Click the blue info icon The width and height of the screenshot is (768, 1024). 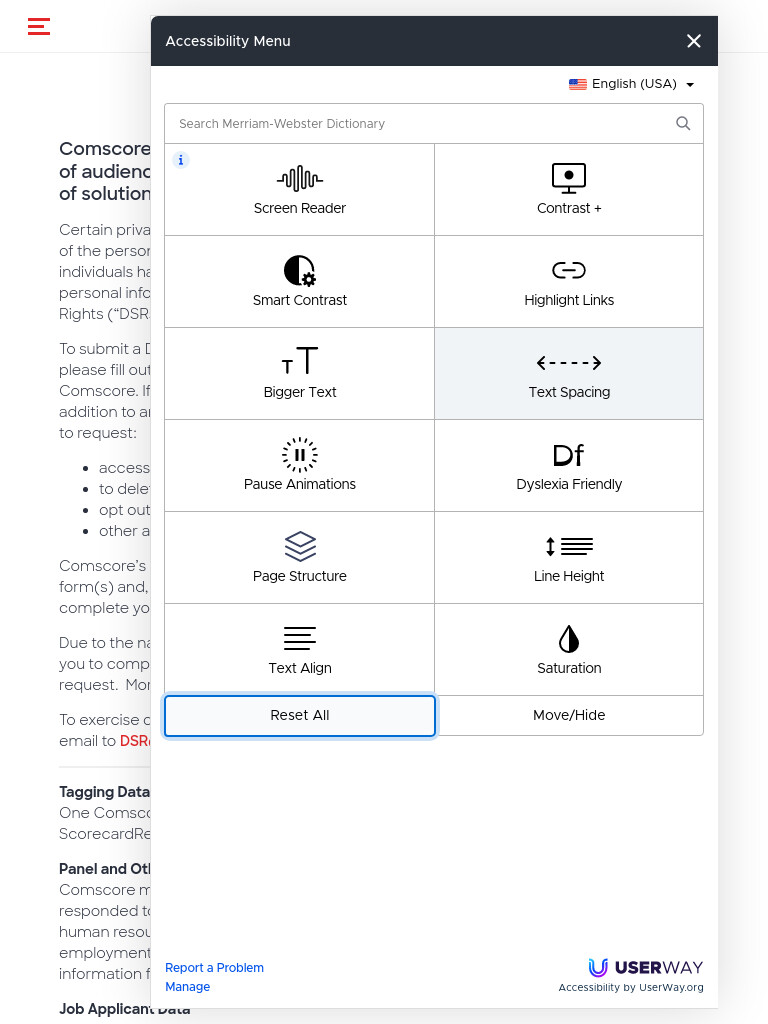point(181,160)
